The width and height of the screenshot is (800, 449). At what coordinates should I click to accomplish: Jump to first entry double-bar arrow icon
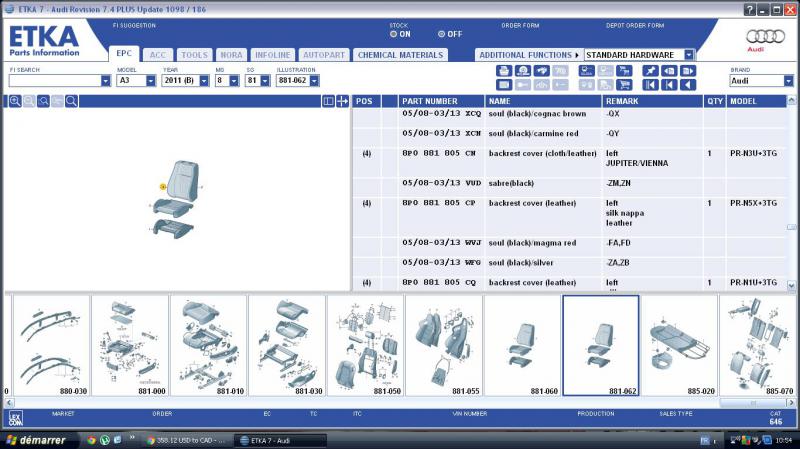coord(650,85)
